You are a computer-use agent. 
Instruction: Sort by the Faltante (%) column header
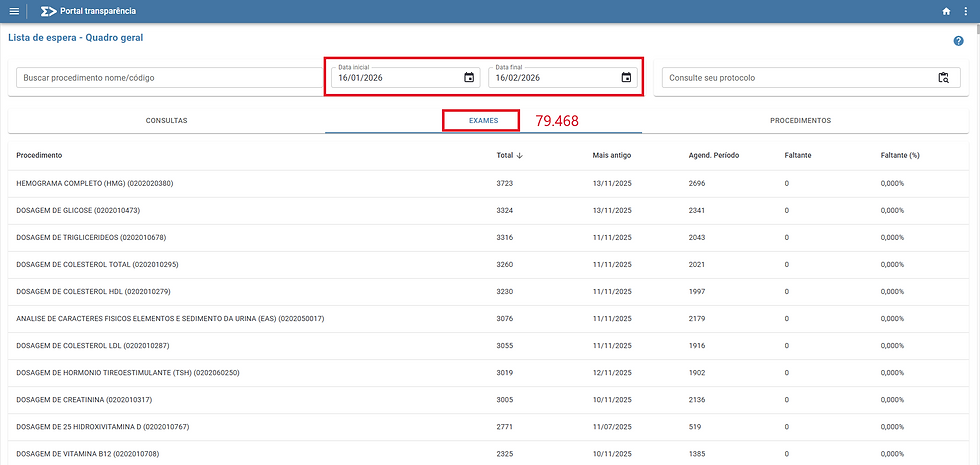[900, 155]
